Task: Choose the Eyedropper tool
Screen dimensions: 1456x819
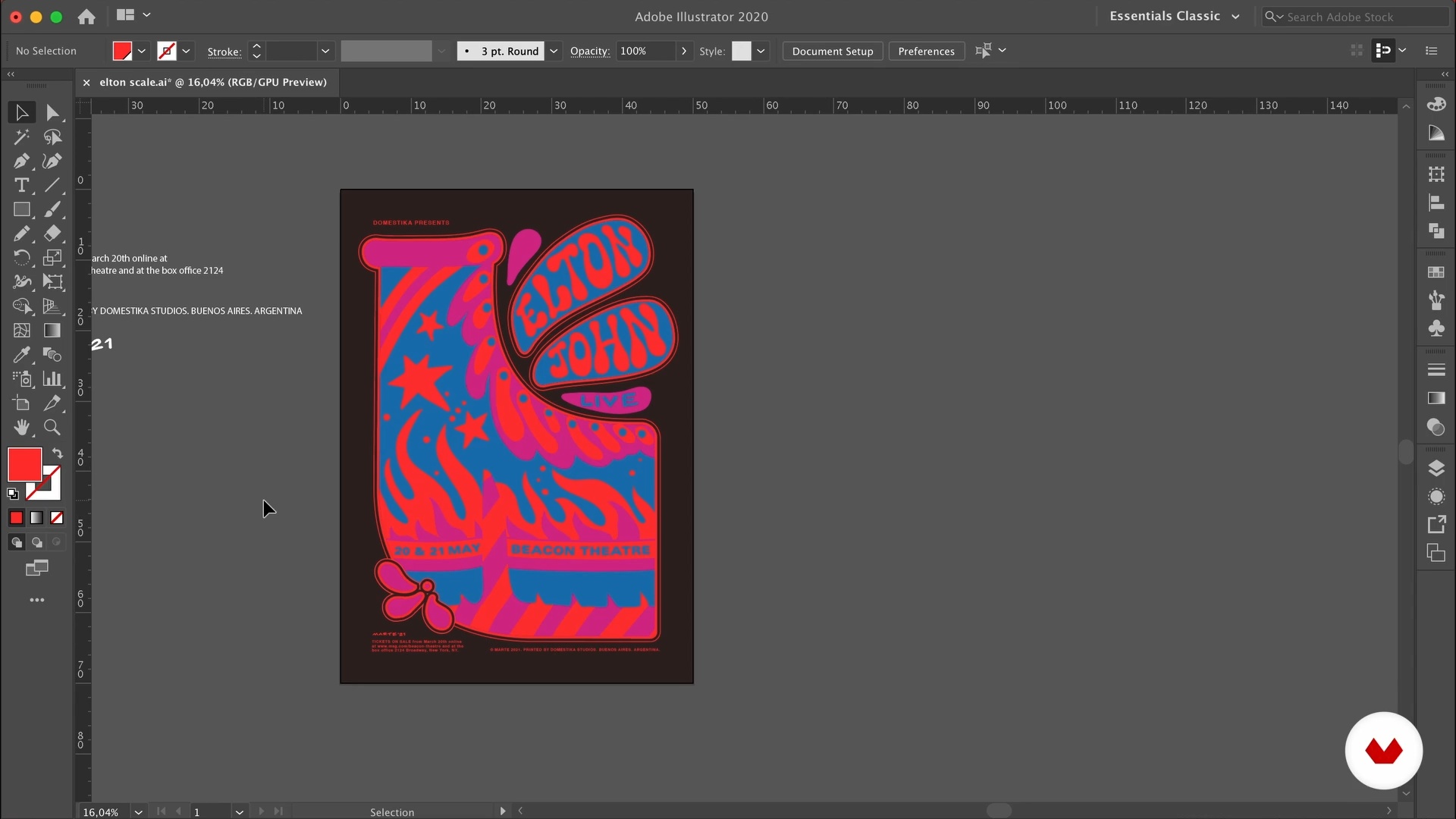Action: (x=21, y=355)
